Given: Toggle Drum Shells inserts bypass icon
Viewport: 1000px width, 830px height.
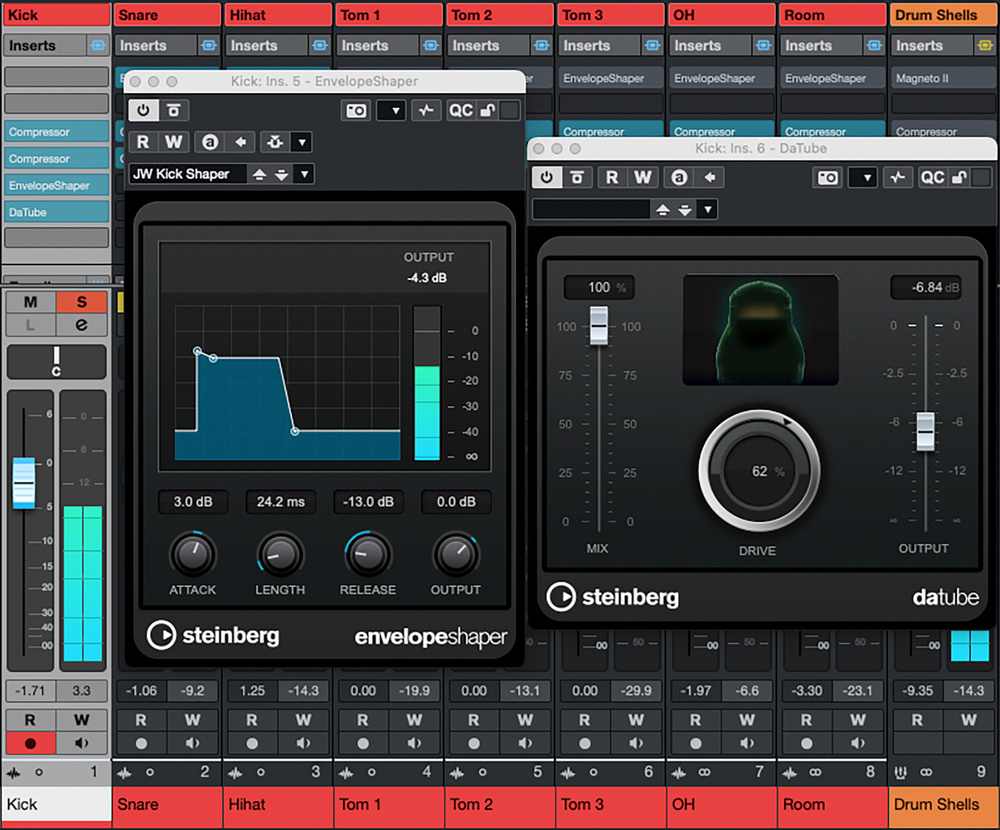Looking at the screenshot, I should (985, 45).
